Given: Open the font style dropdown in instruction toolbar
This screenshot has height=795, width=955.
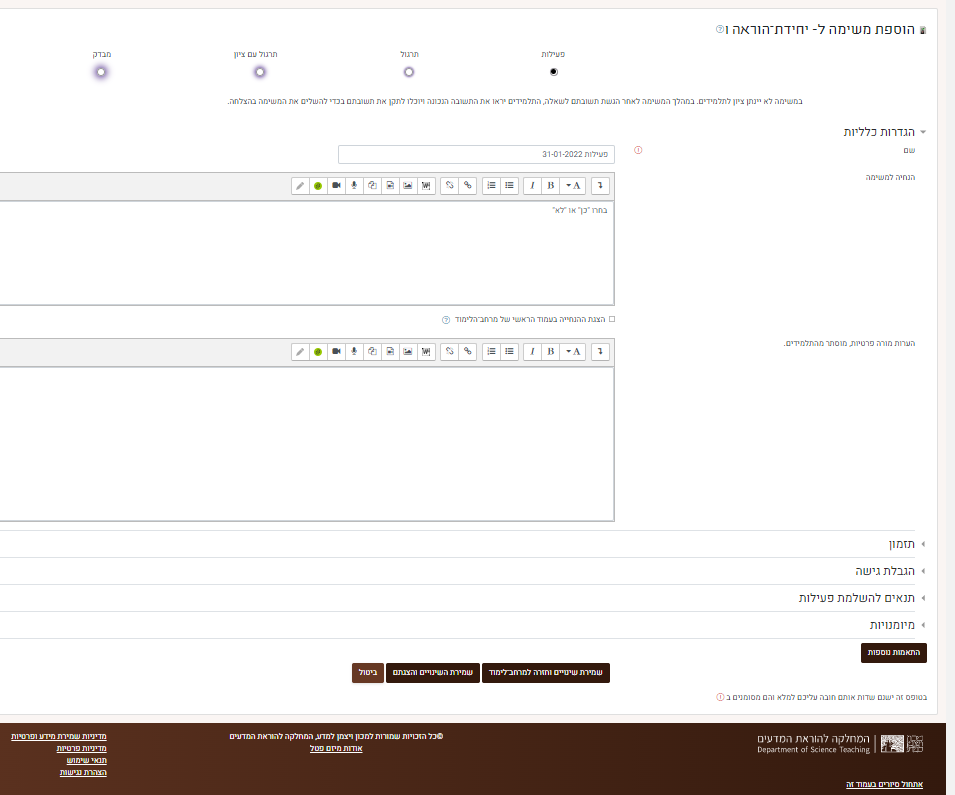Looking at the screenshot, I should point(572,185).
